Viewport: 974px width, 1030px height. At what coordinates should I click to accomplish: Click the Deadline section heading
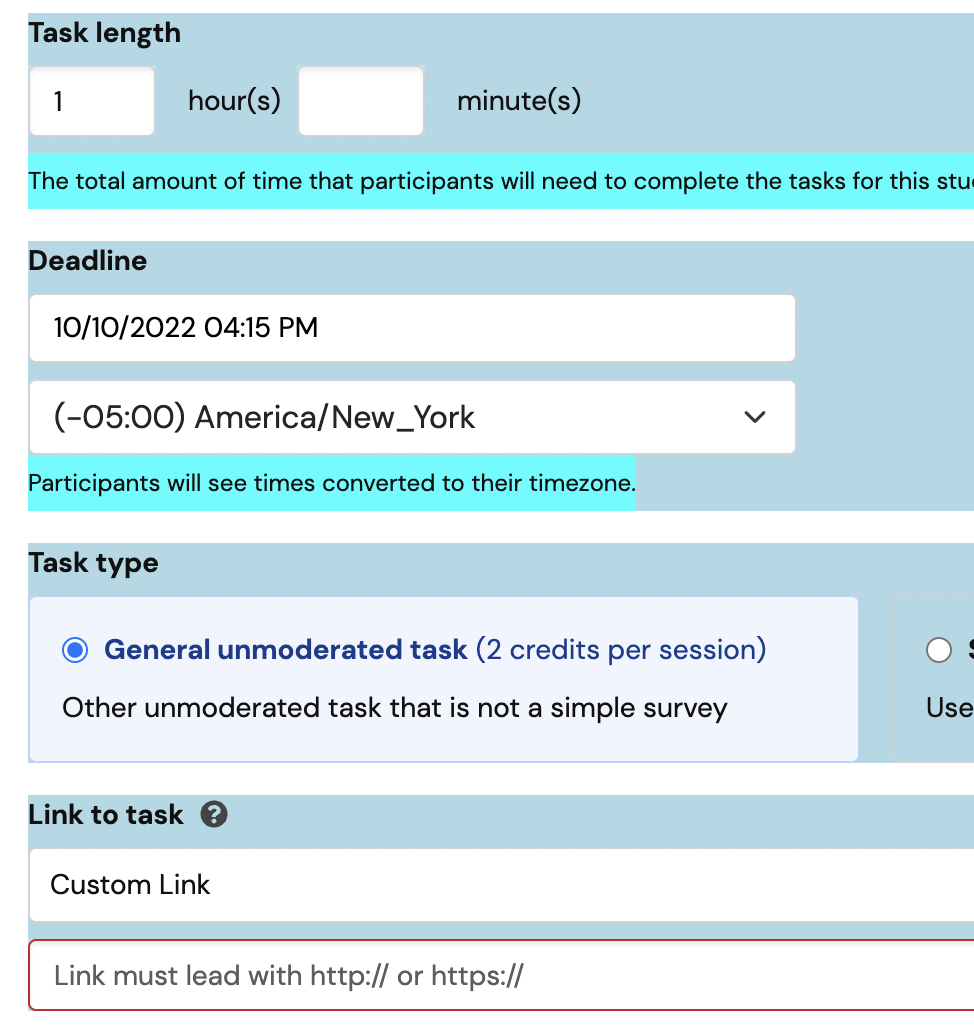click(x=90, y=261)
